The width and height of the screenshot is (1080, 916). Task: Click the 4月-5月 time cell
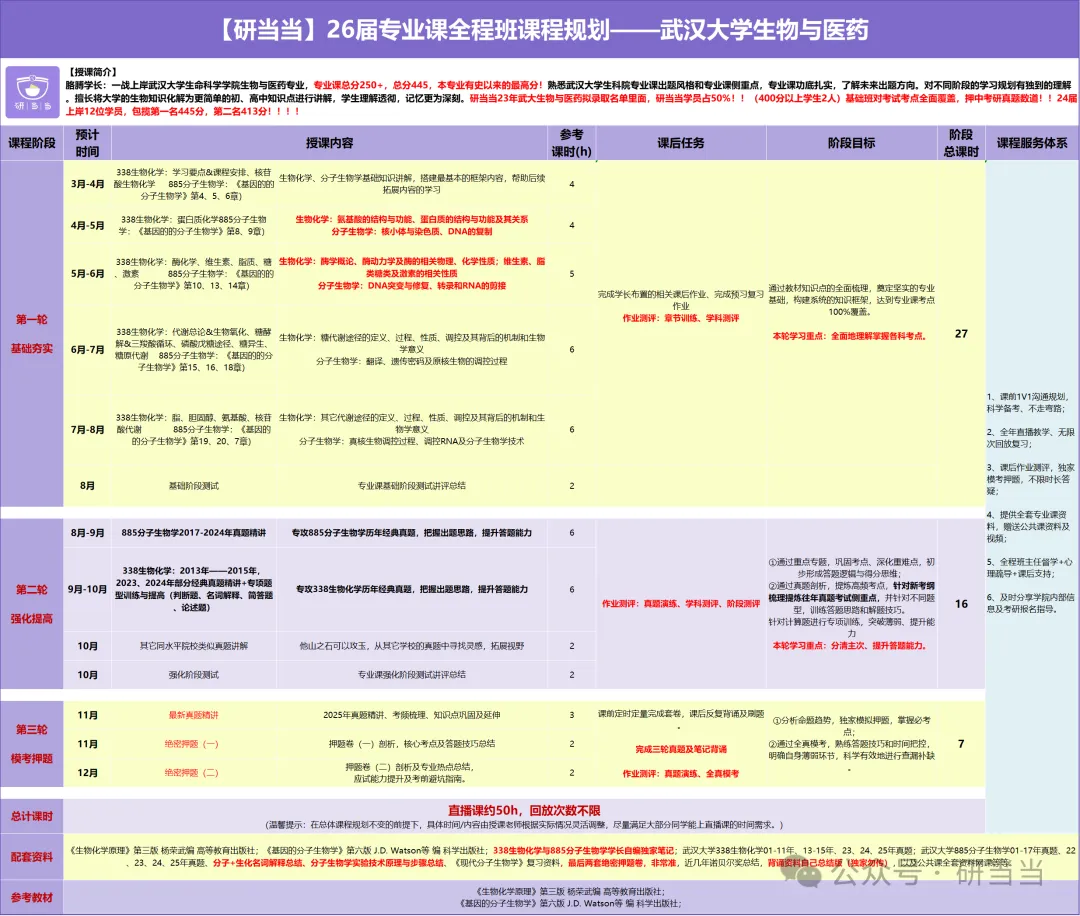click(x=87, y=225)
